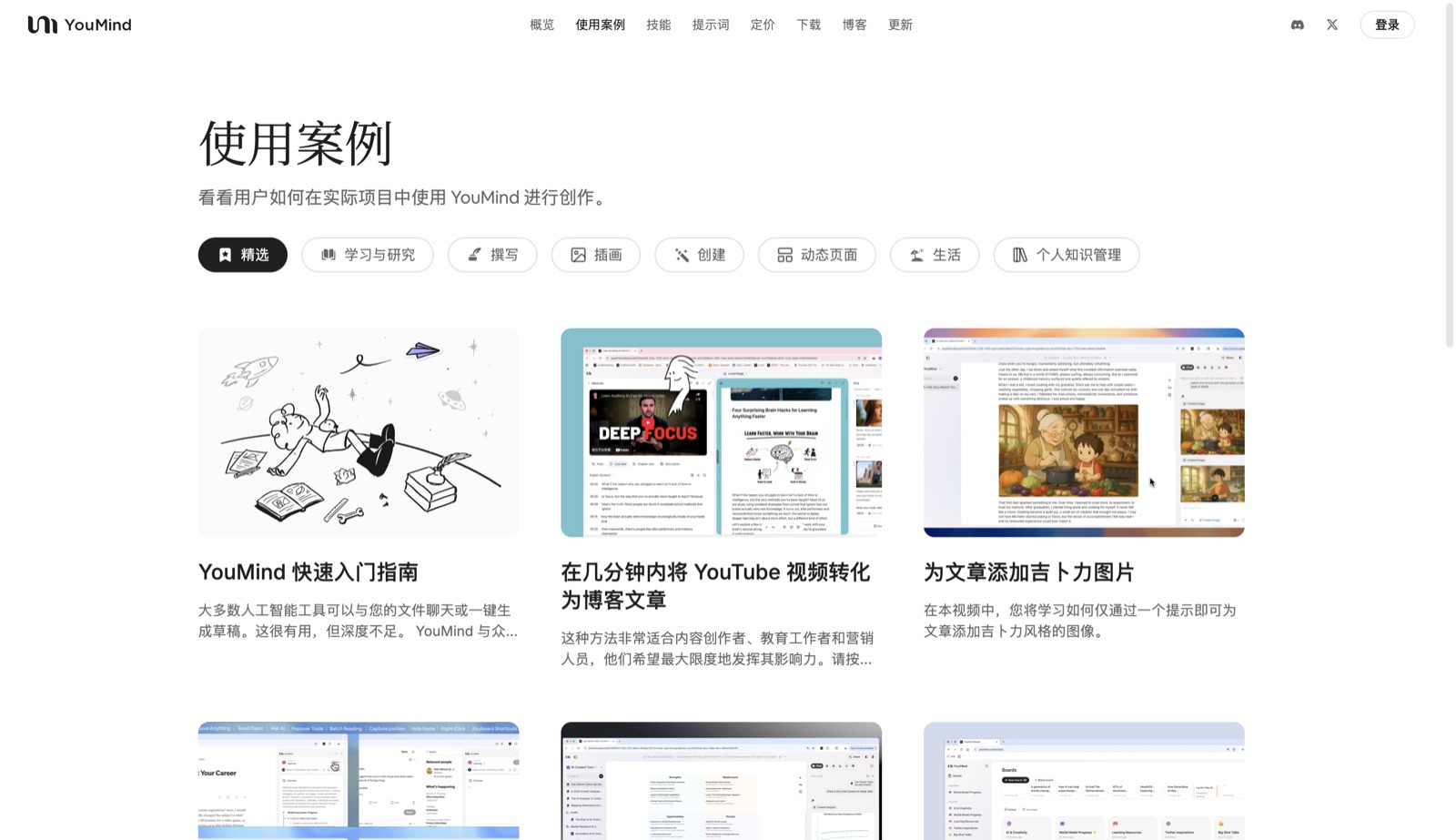1456x840 pixels.
Task: Open the Boards screenshot thumbnail
Action: point(1084,781)
